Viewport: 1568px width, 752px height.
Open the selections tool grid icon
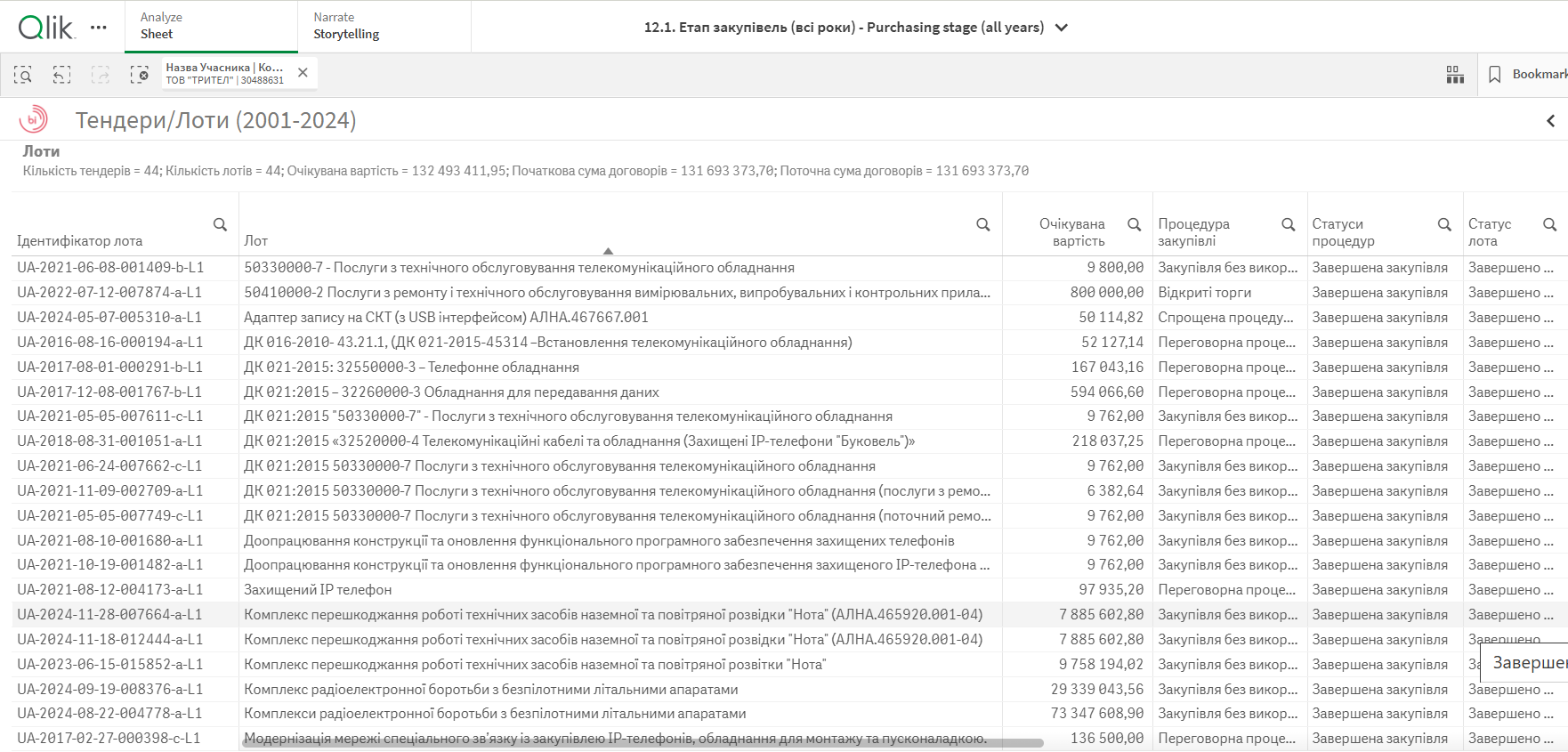(1455, 75)
